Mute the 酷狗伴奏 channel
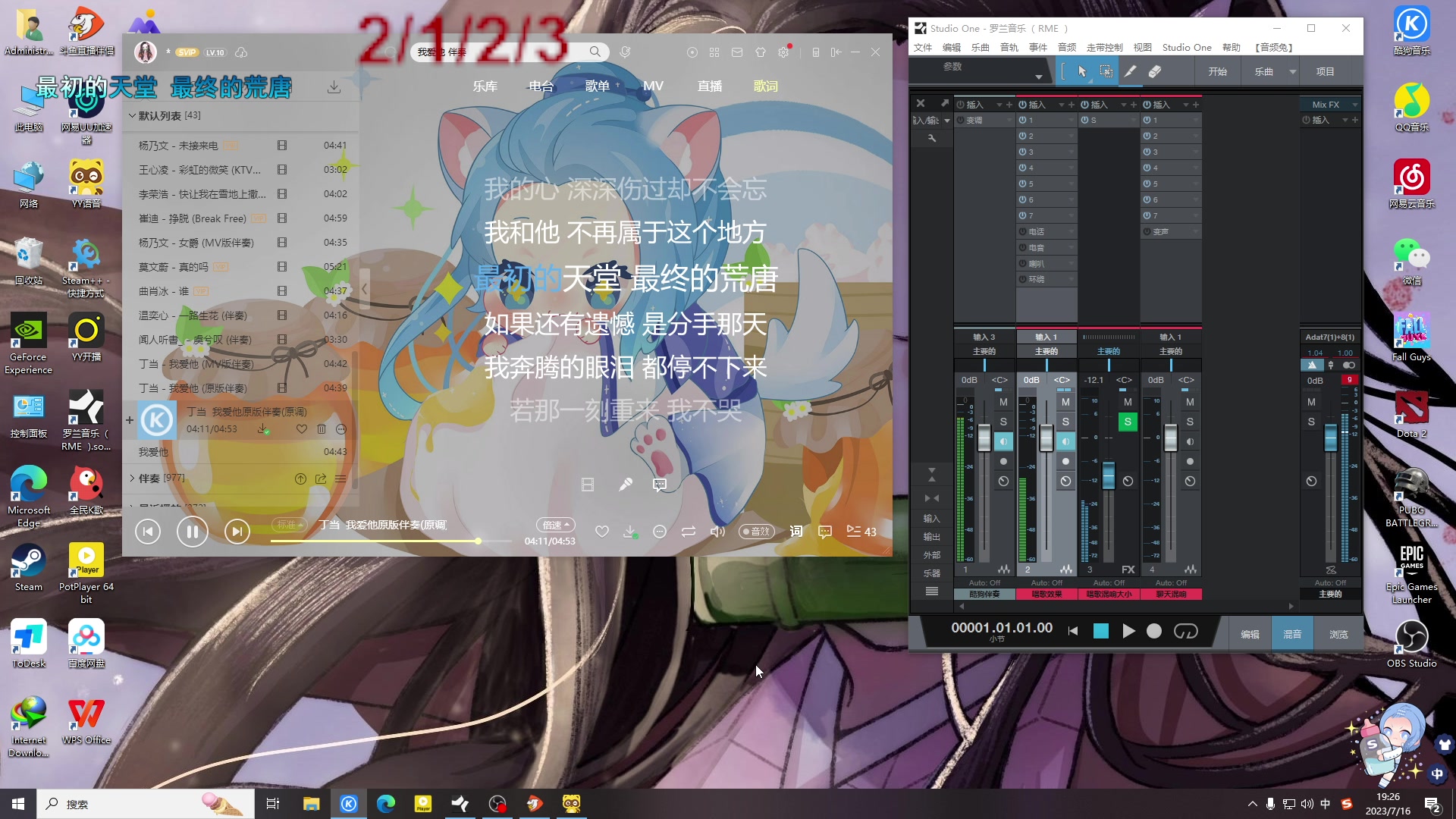This screenshot has height=819, width=1456. tap(1003, 402)
